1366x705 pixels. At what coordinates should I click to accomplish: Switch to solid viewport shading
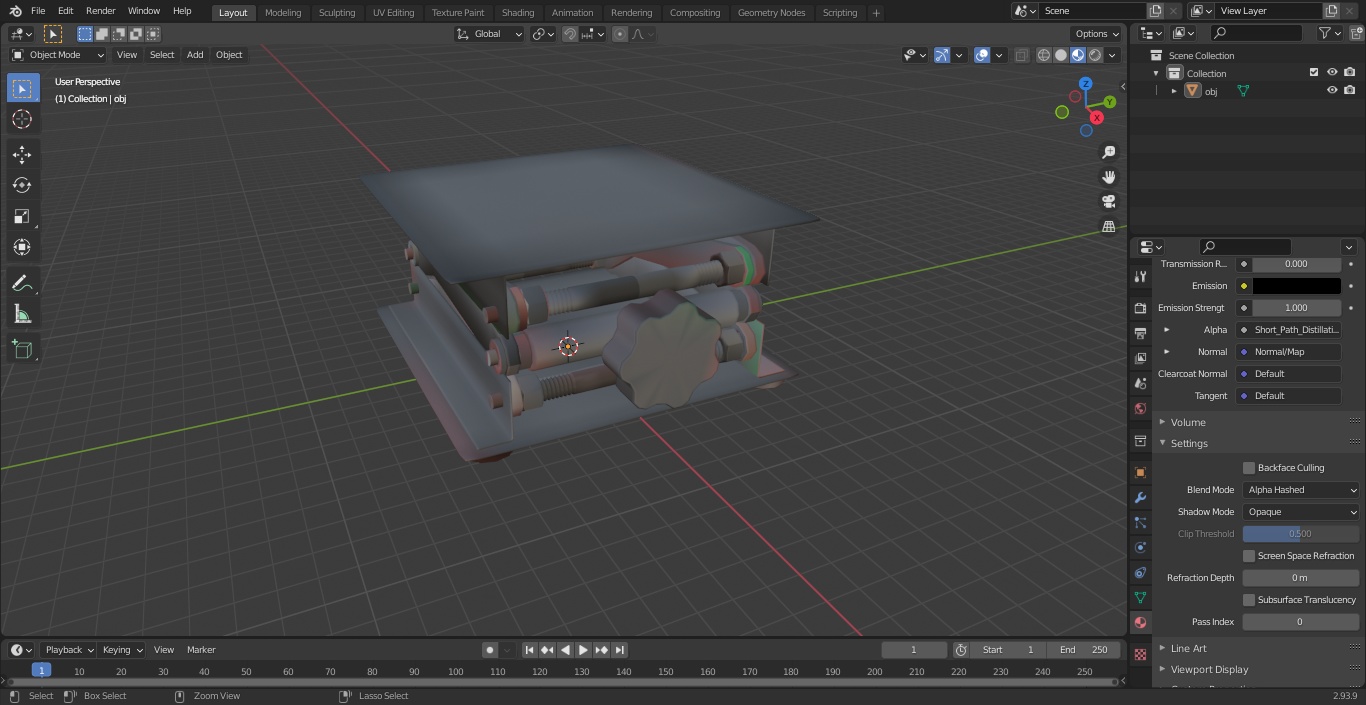(x=1061, y=55)
